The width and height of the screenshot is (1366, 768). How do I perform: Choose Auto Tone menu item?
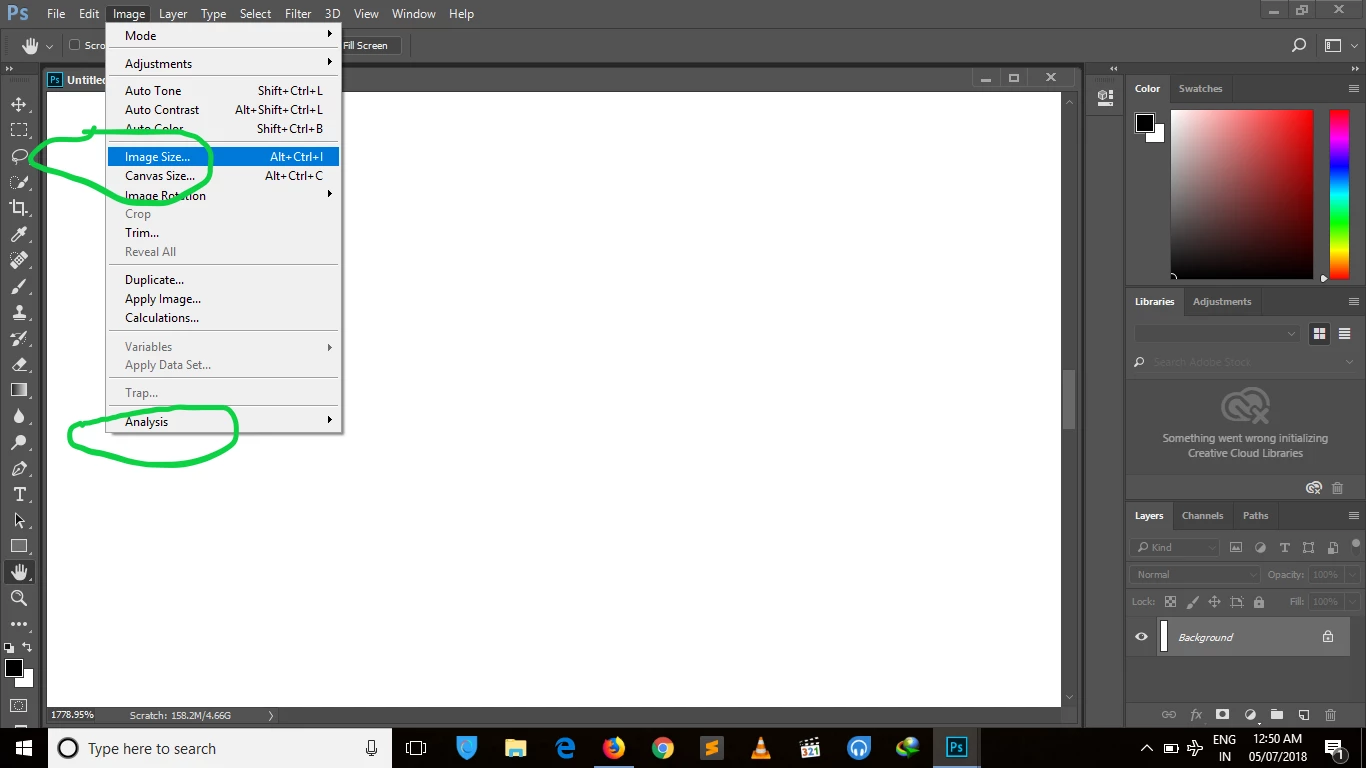tap(223, 90)
